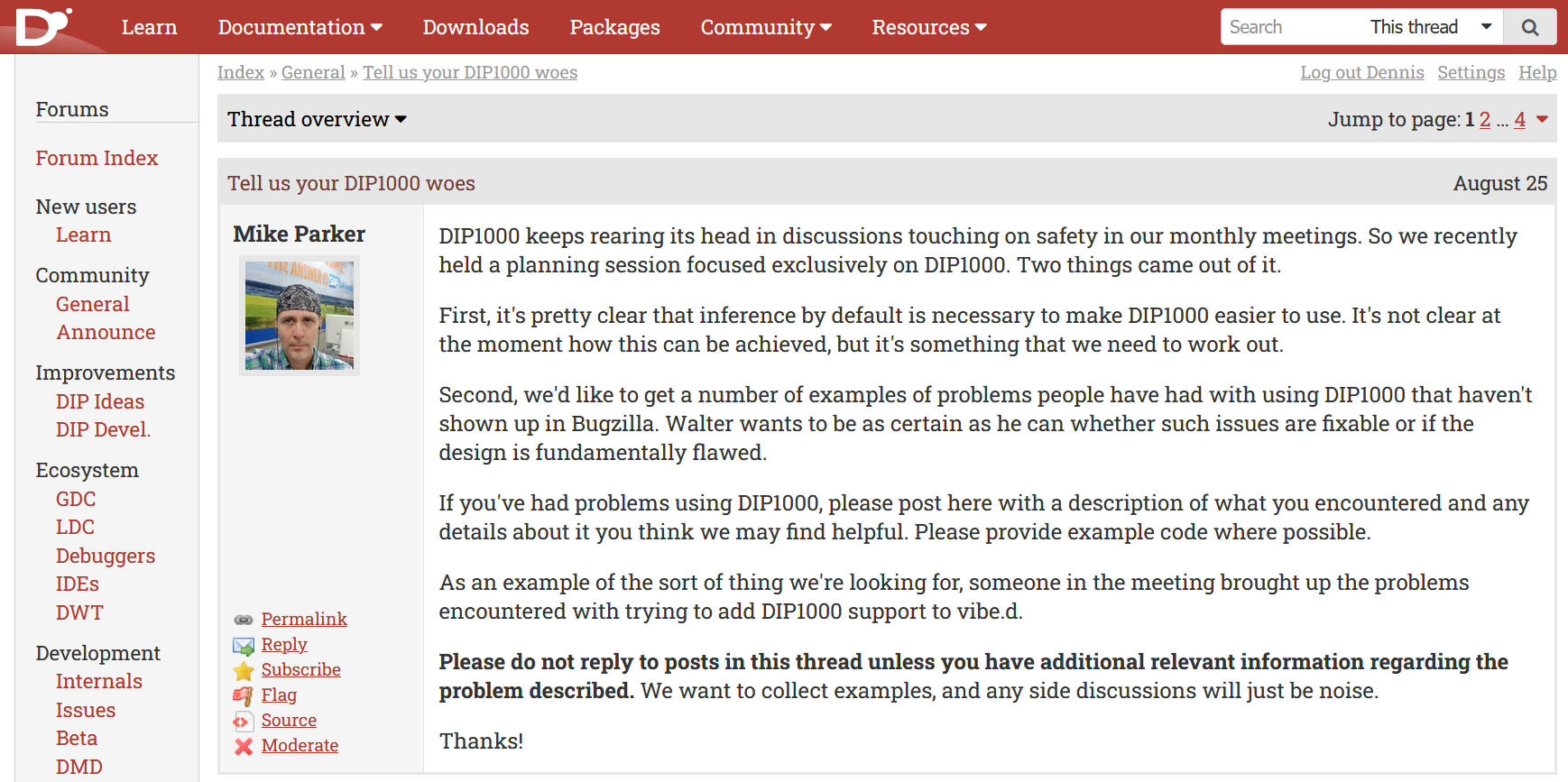Click the Reply envelope icon
This screenshot has height=782, width=1568.
pos(244,646)
